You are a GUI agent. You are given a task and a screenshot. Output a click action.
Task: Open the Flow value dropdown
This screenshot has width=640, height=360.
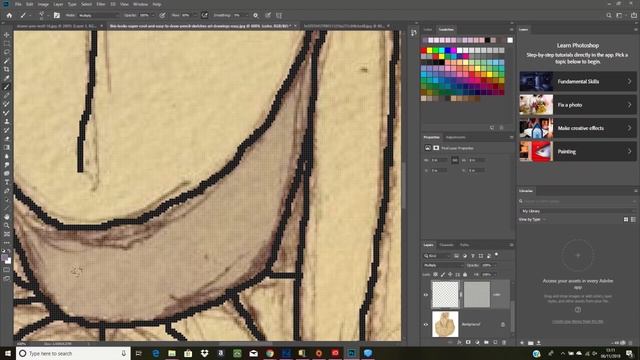(x=195, y=16)
